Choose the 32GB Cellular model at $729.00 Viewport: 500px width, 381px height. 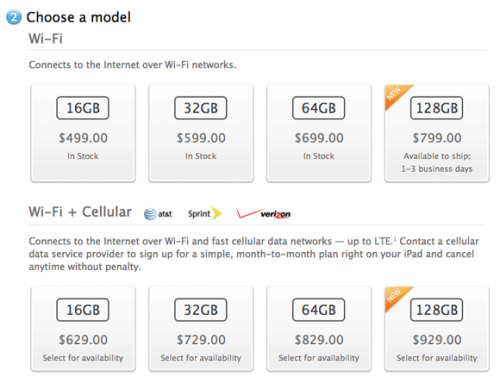coord(201,329)
